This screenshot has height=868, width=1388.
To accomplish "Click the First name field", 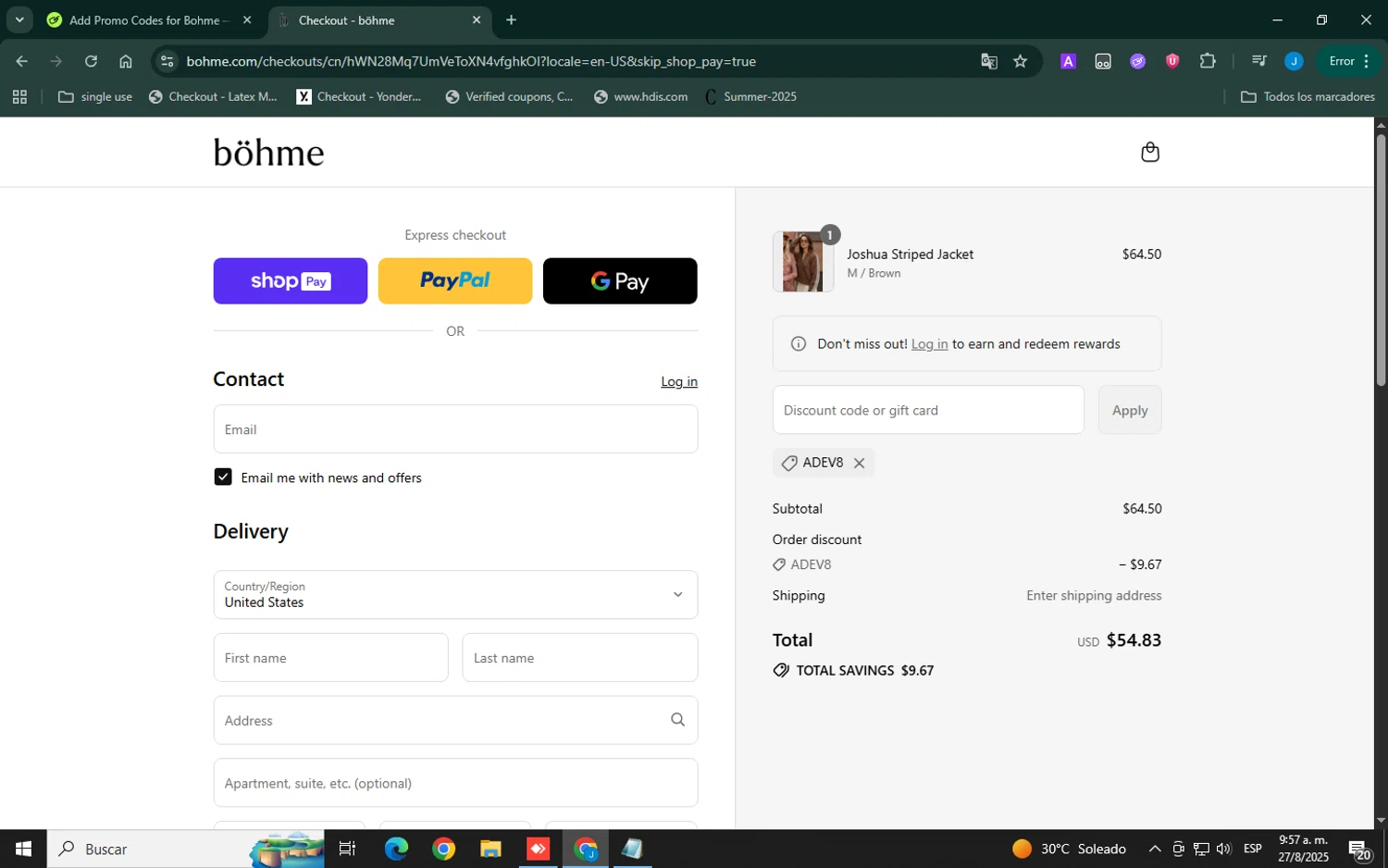I will coord(331,658).
